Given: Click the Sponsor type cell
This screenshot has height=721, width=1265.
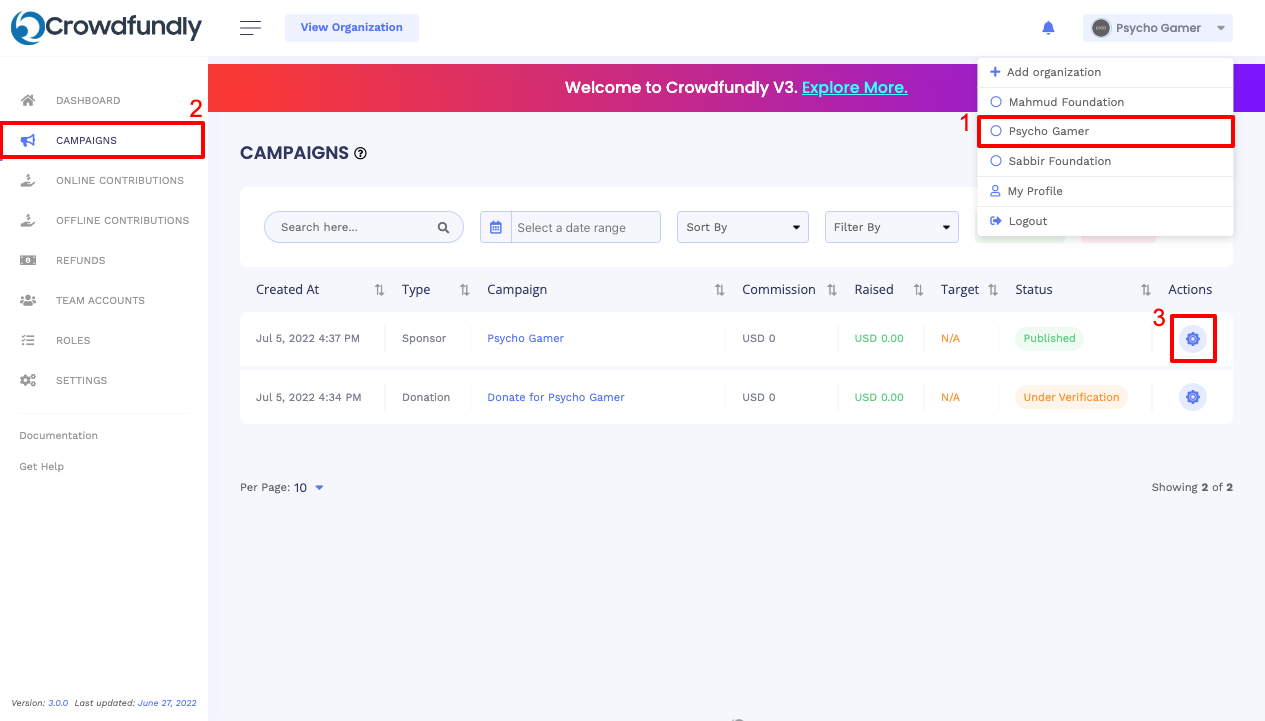Looking at the screenshot, I should point(424,338).
